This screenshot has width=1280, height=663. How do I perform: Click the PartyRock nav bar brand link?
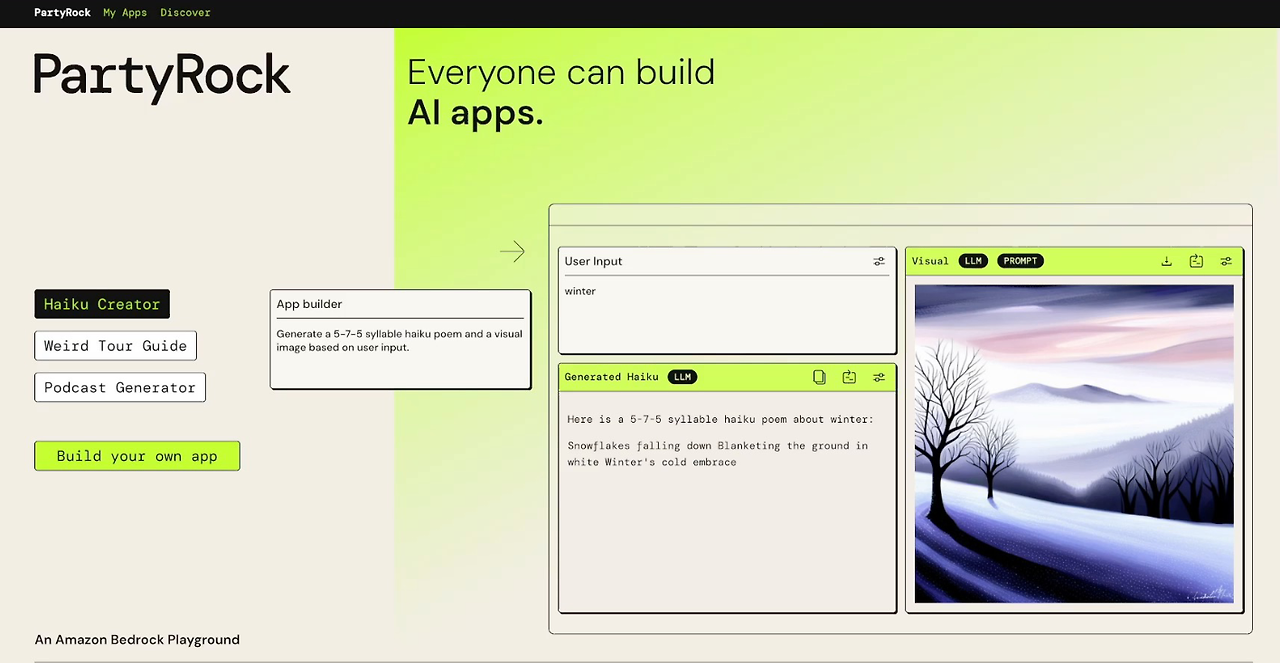coord(62,13)
